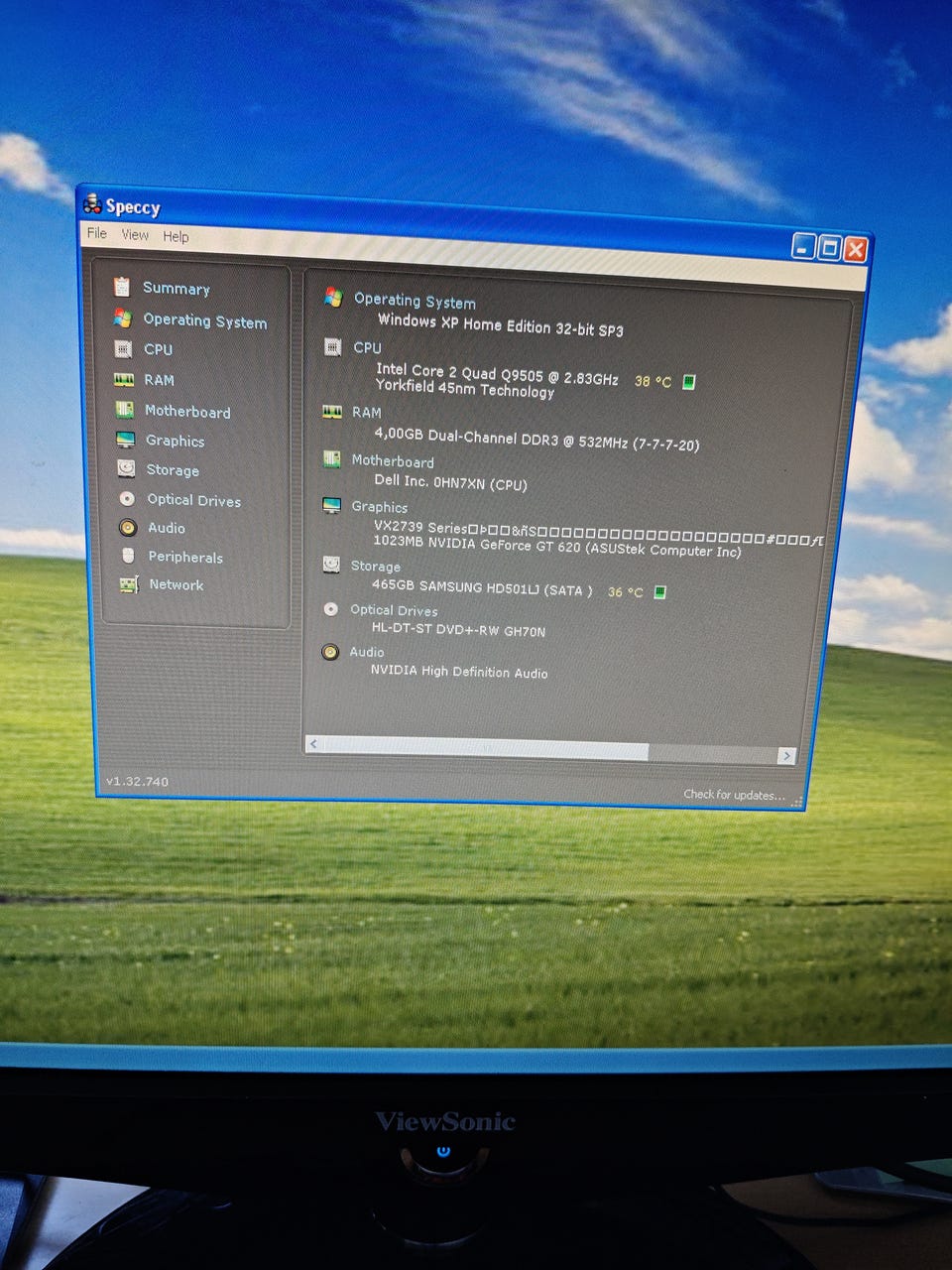Select Peripherals in the sidebar
The width and height of the screenshot is (952, 1270).
click(x=185, y=557)
